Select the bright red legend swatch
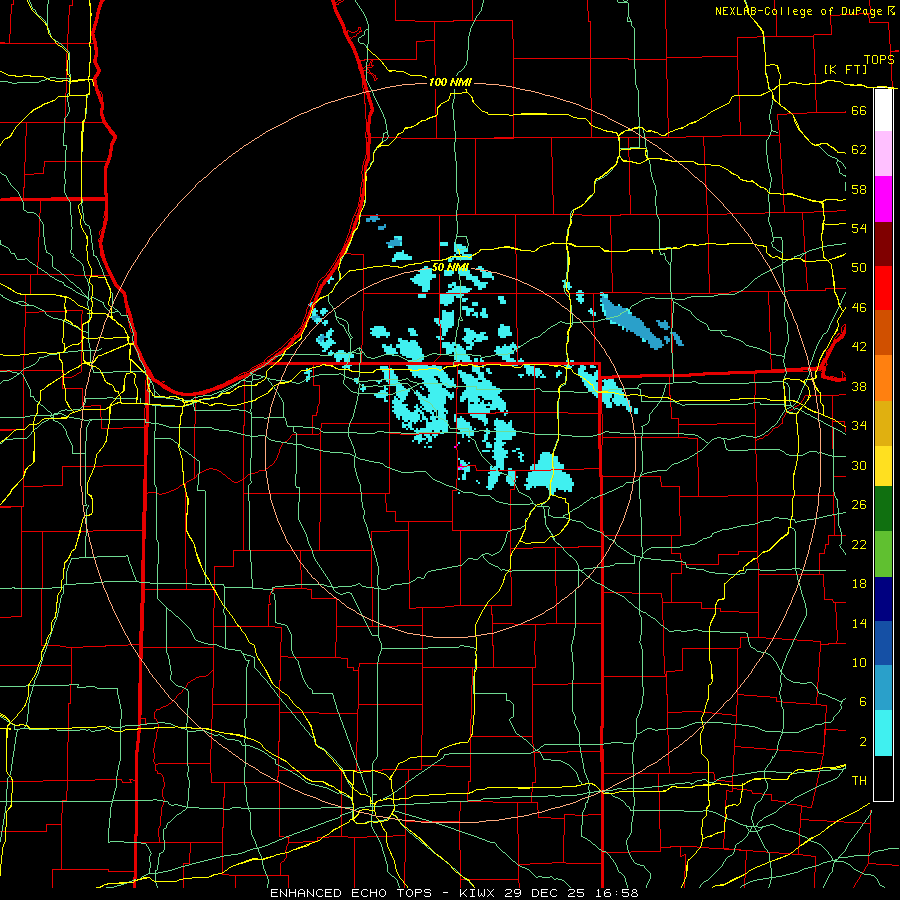The width and height of the screenshot is (900, 900). click(x=883, y=288)
